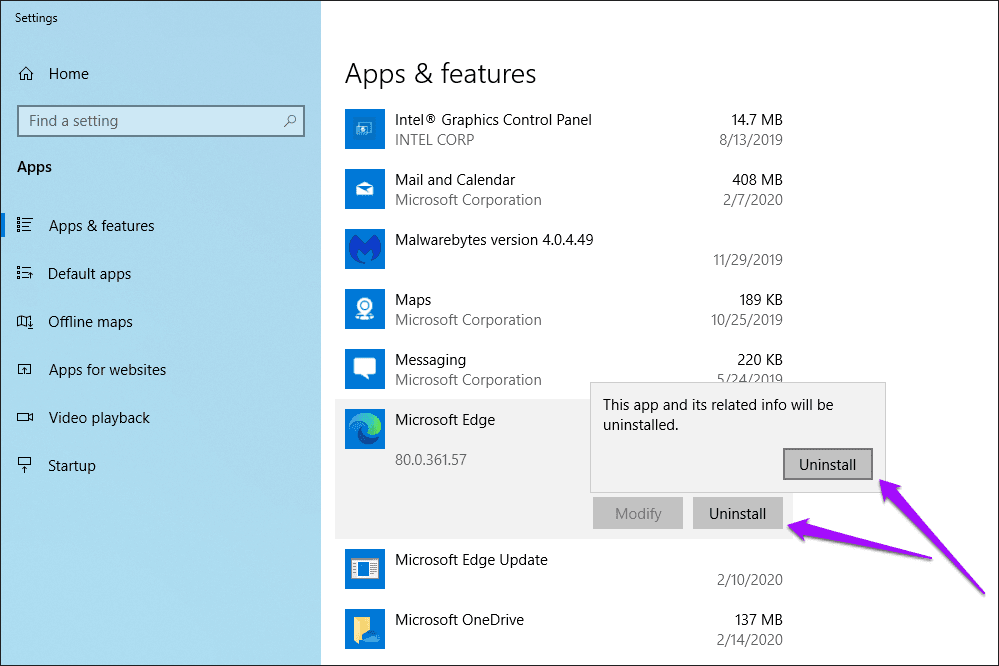Click the search magnifier icon
The width and height of the screenshot is (999, 666).
click(290, 120)
